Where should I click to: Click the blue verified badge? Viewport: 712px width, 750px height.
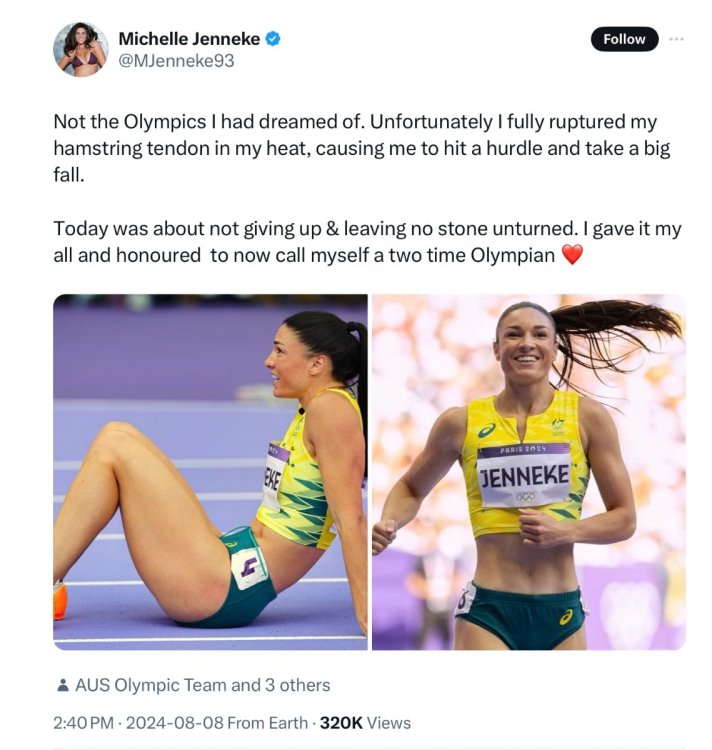tap(272, 39)
